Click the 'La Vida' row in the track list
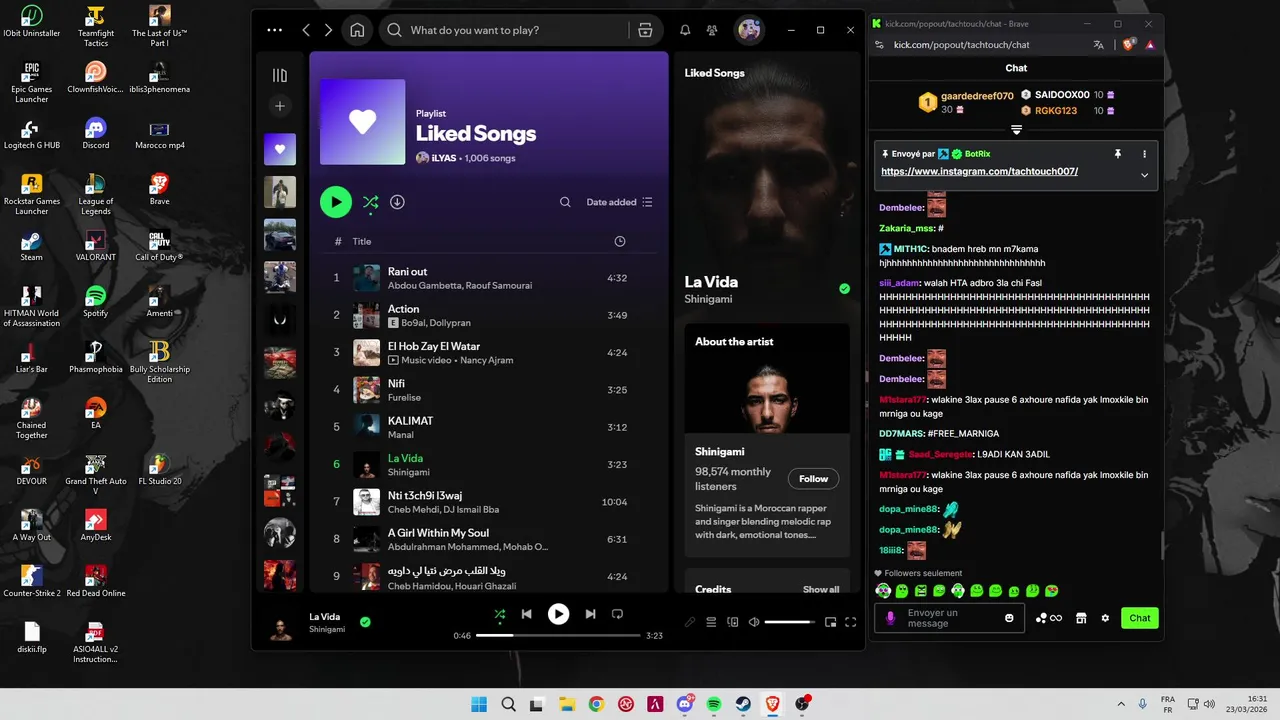Image resolution: width=1280 pixels, height=720 pixels. point(489,465)
